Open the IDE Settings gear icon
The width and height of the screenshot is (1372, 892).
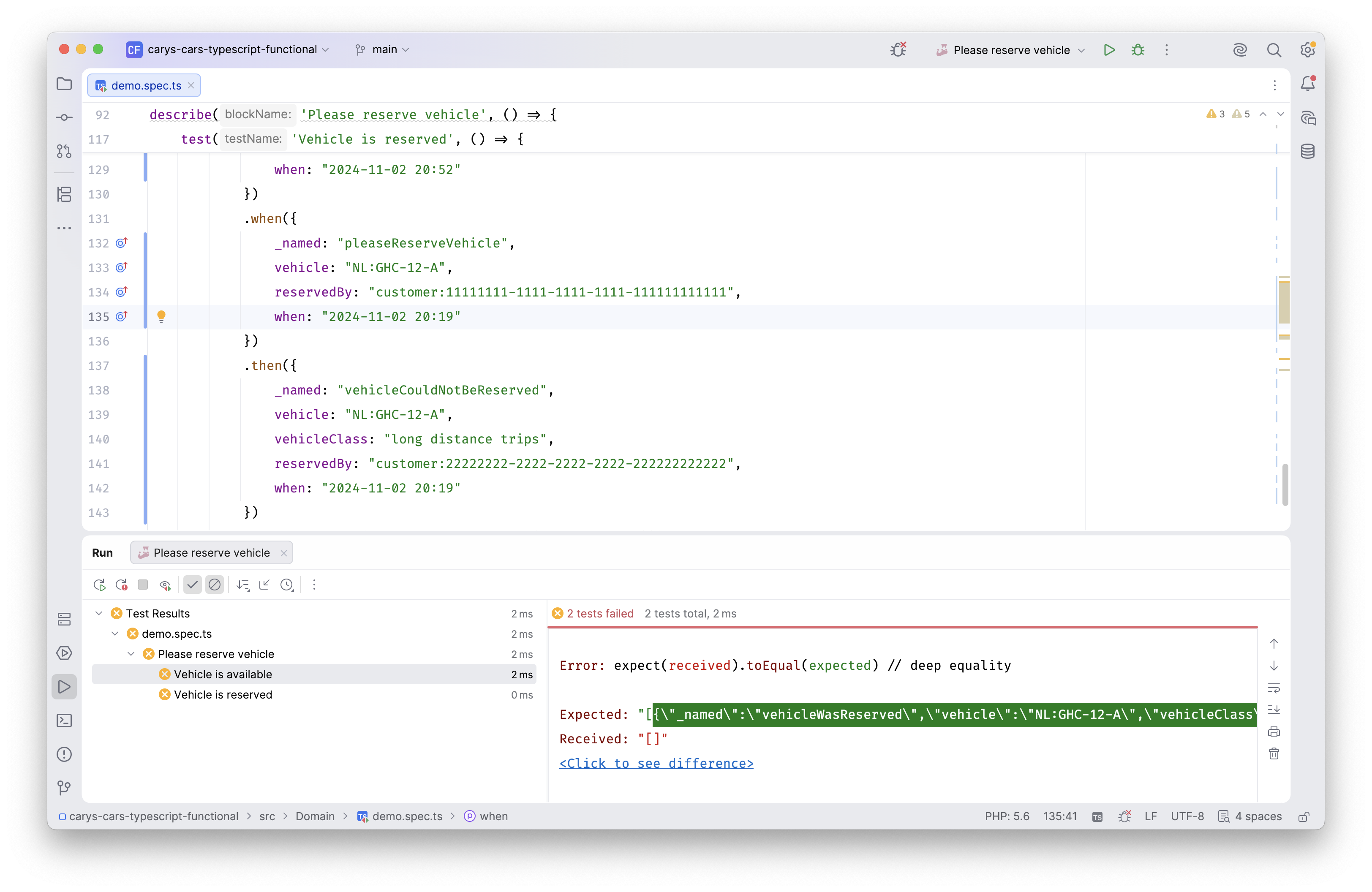(x=1307, y=50)
